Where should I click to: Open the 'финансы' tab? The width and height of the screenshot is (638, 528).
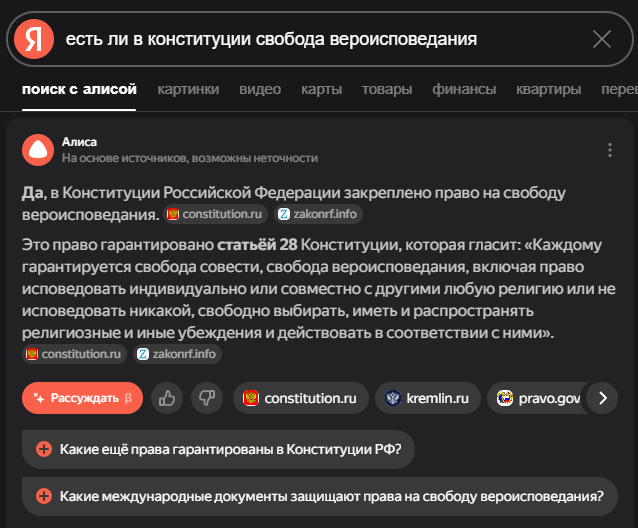[464, 89]
